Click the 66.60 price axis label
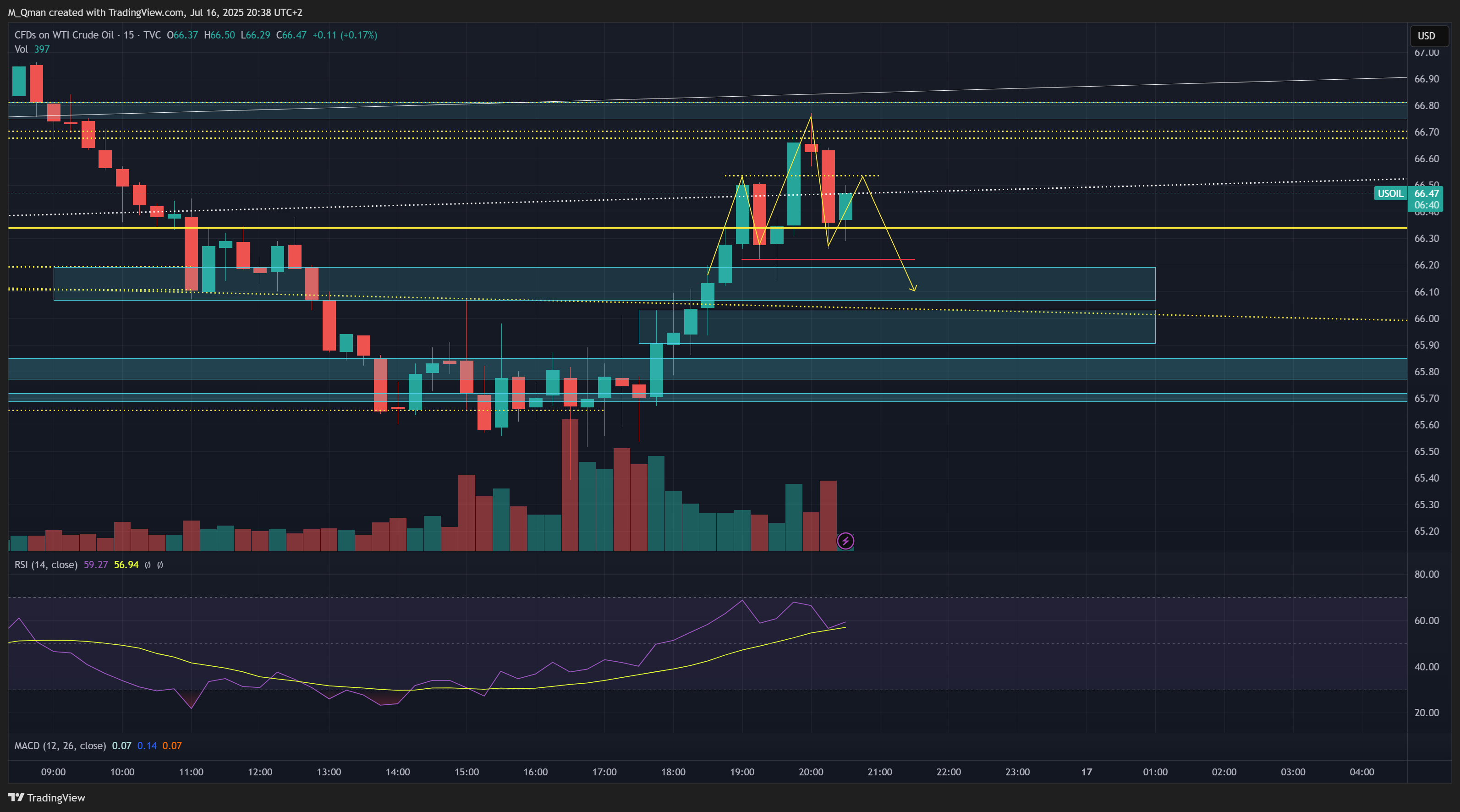The height and width of the screenshot is (812, 1460). (x=1426, y=159)
